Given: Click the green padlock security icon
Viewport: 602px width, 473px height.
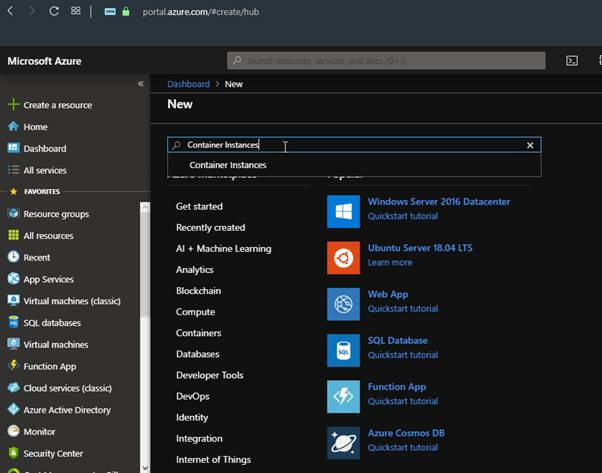Looking at the screenshot, I should point(126,12).
